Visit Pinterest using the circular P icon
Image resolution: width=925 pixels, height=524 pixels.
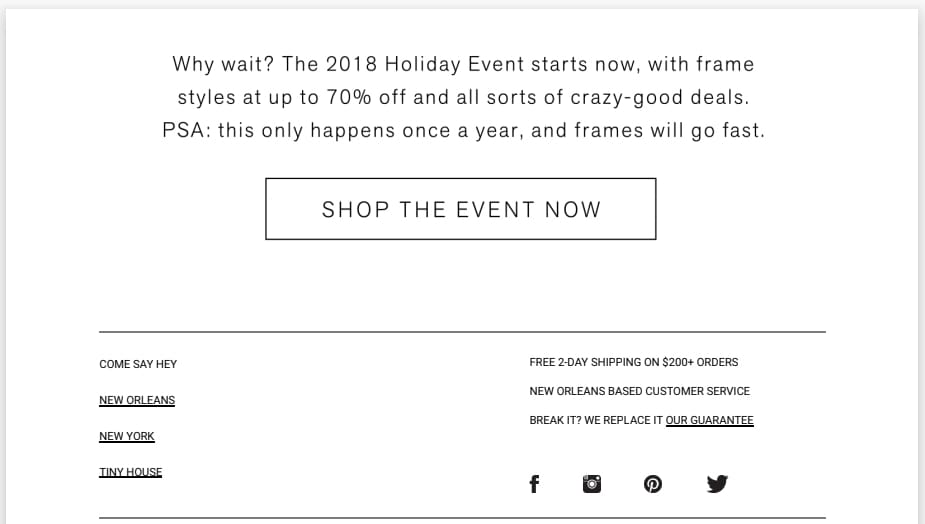(x=652, y=484)
